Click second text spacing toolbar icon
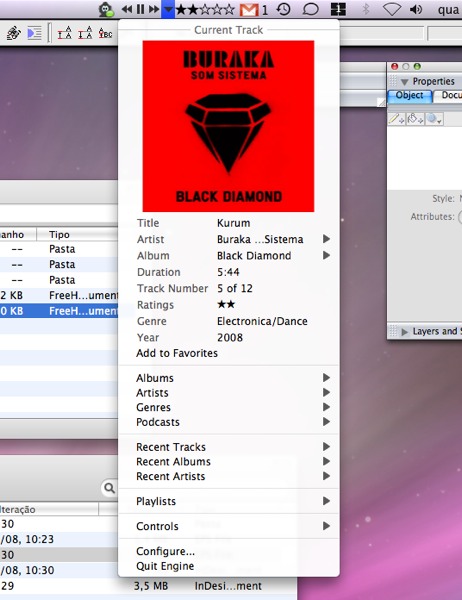The image size is (462, 600). pos(85,34)
